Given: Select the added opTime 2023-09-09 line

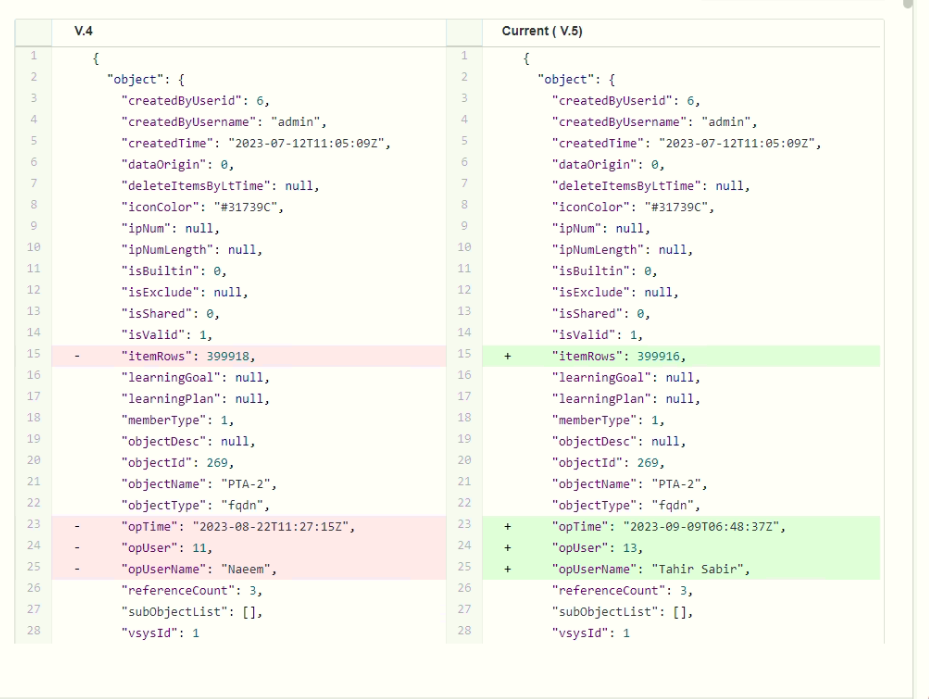Looking at the screenshot, I should click(x=668, y=526).
